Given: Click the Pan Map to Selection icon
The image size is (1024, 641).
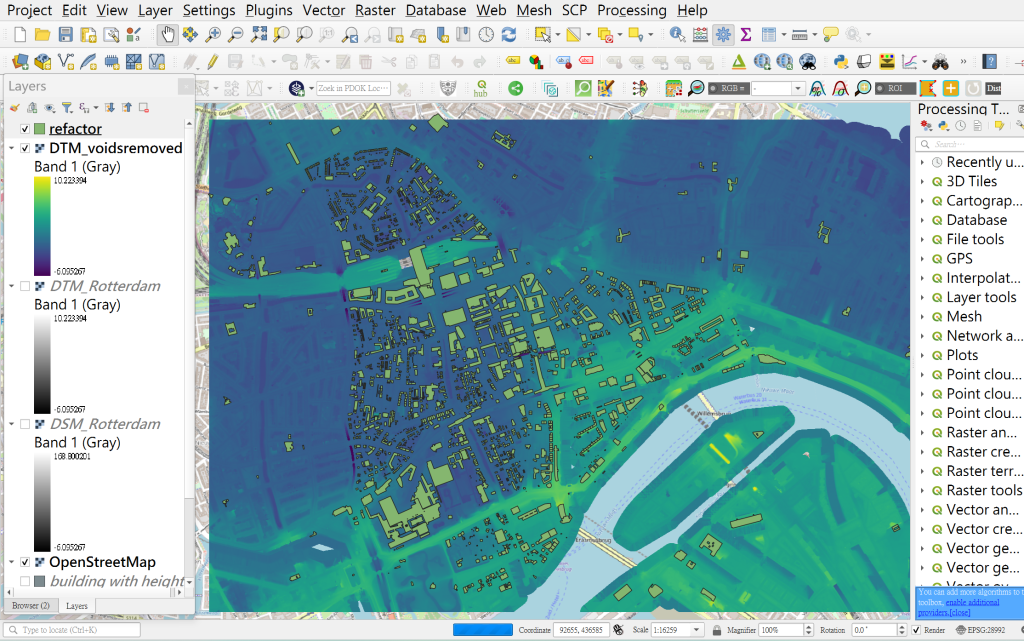Looking at the screenshot, I should 190,35.
